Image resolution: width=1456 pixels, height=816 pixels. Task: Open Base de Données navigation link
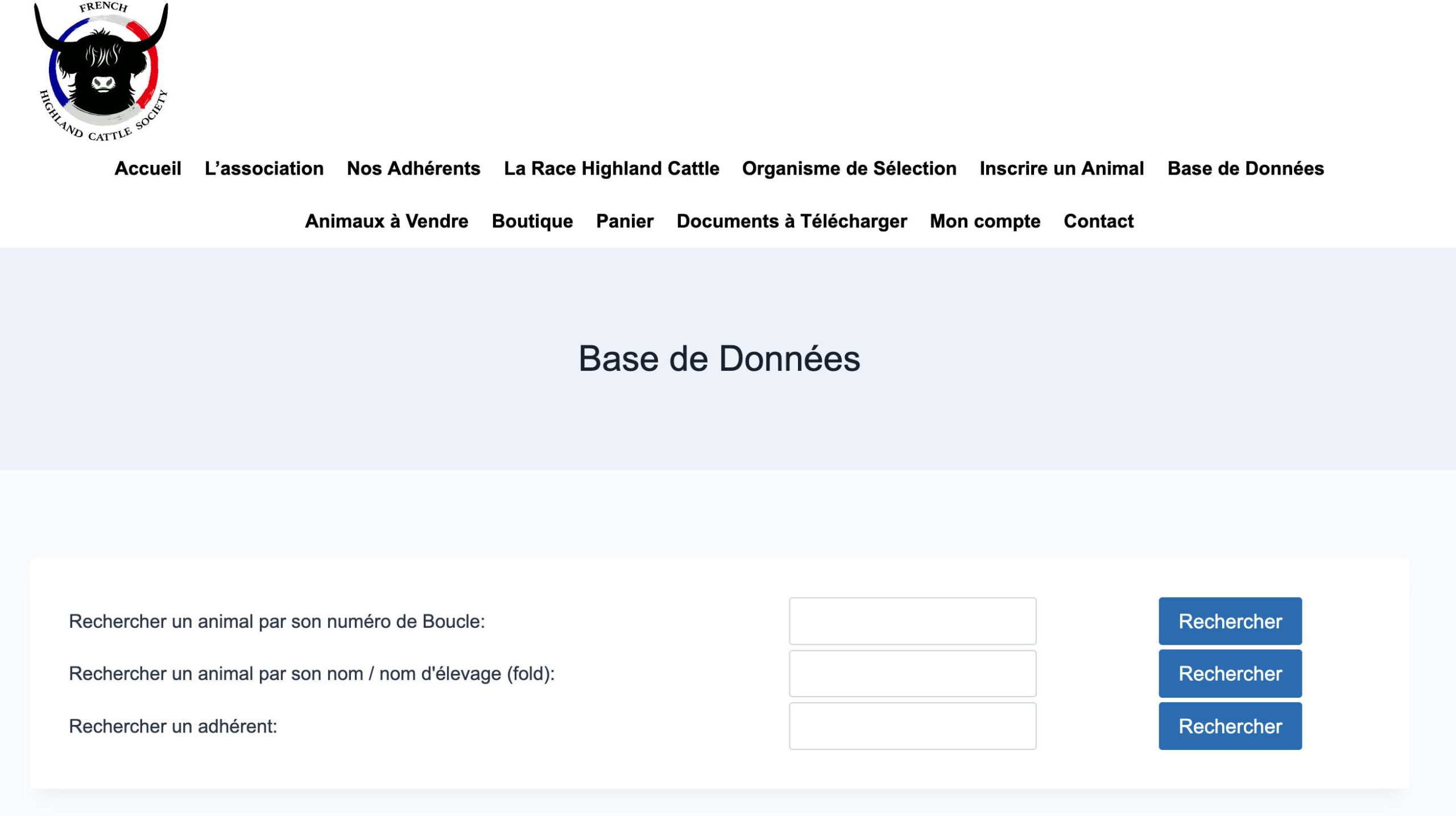pos(1246,168)
